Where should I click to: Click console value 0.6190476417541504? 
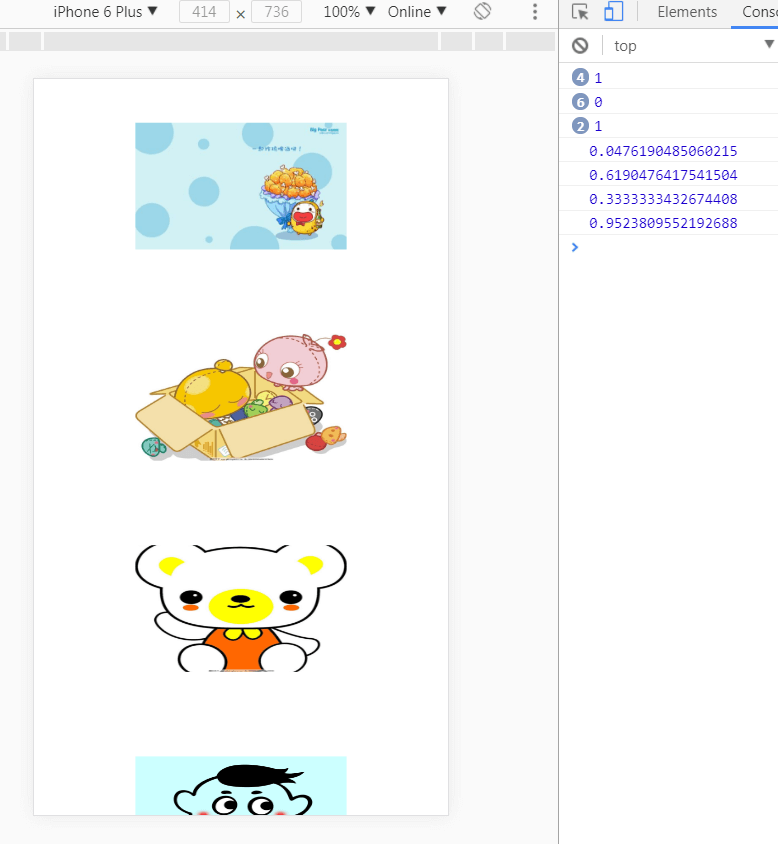click(663, 175)
